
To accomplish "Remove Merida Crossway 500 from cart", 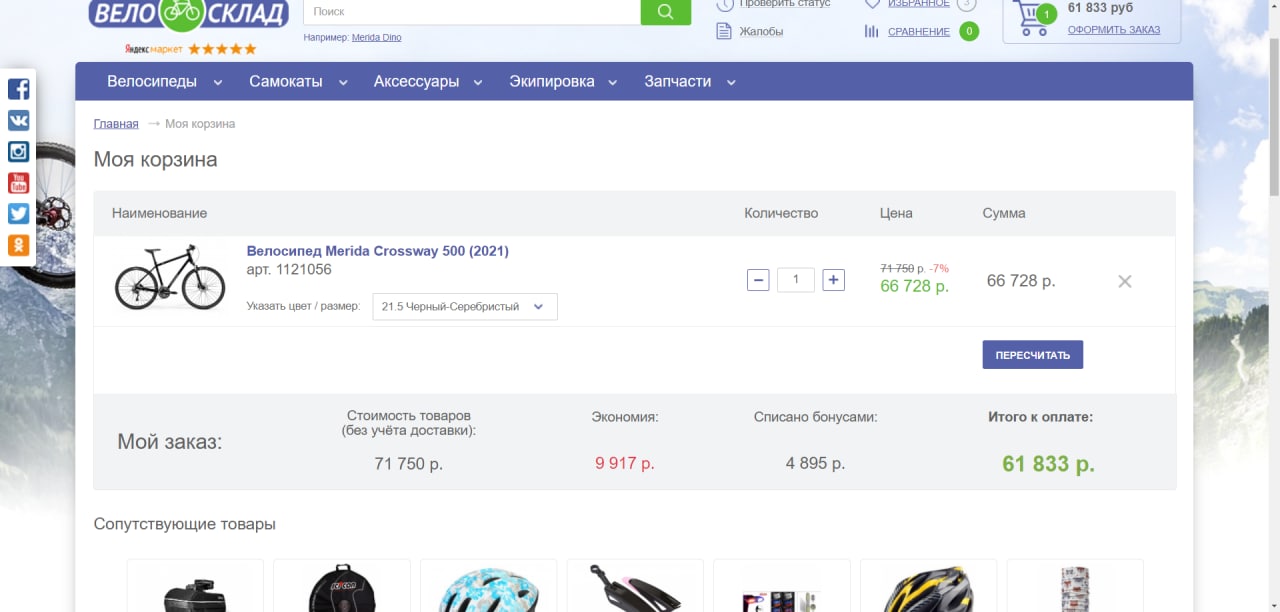I will [x=1125, y=281].
